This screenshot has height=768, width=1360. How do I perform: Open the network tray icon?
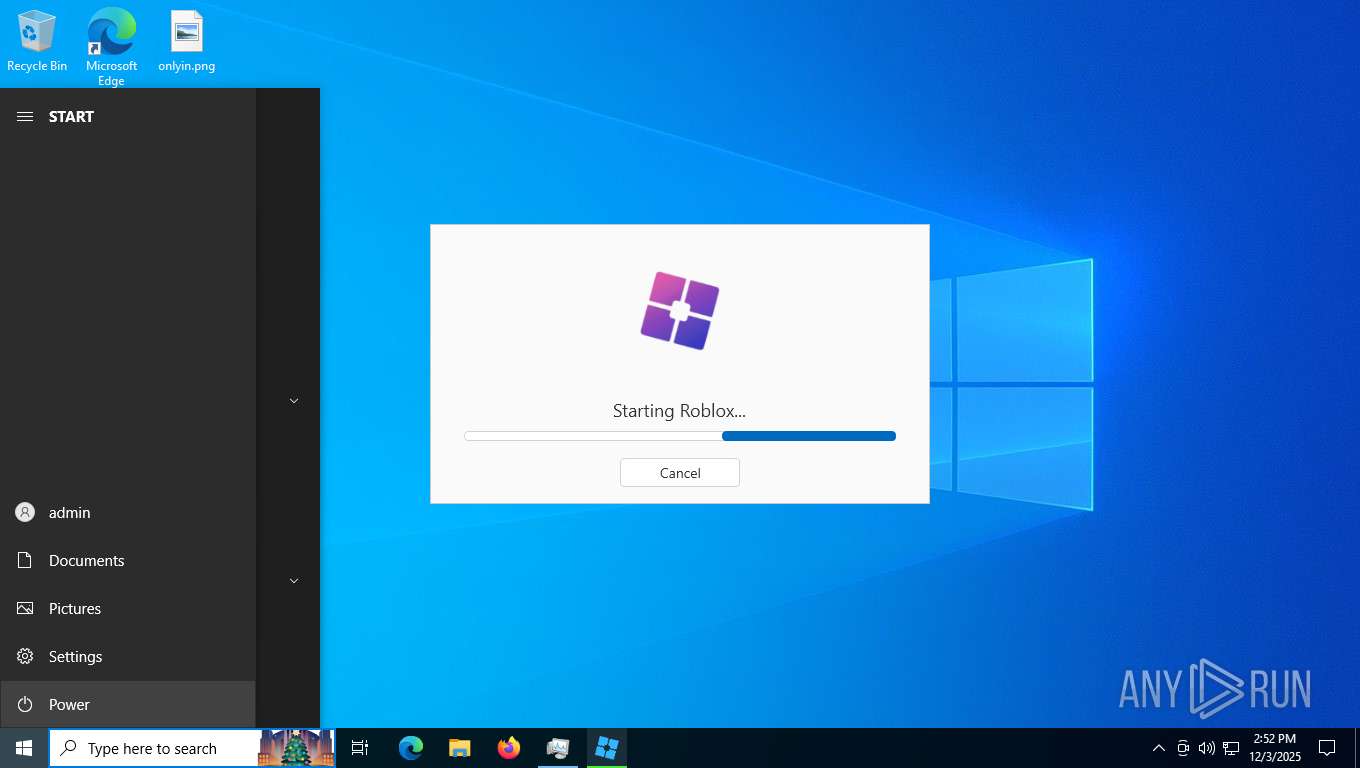click(1231, 748)
